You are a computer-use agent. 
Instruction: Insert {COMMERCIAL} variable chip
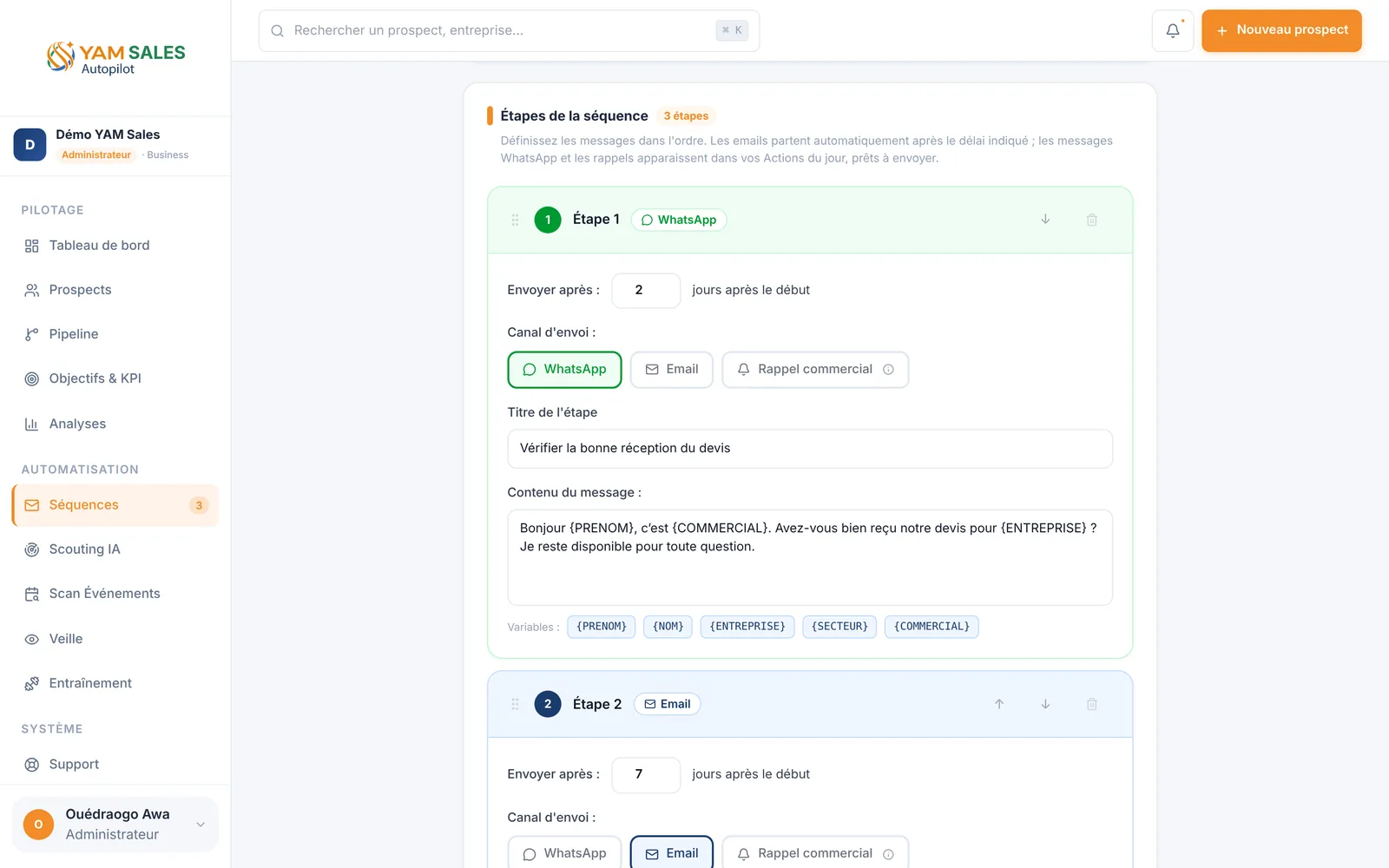(931, 627)
